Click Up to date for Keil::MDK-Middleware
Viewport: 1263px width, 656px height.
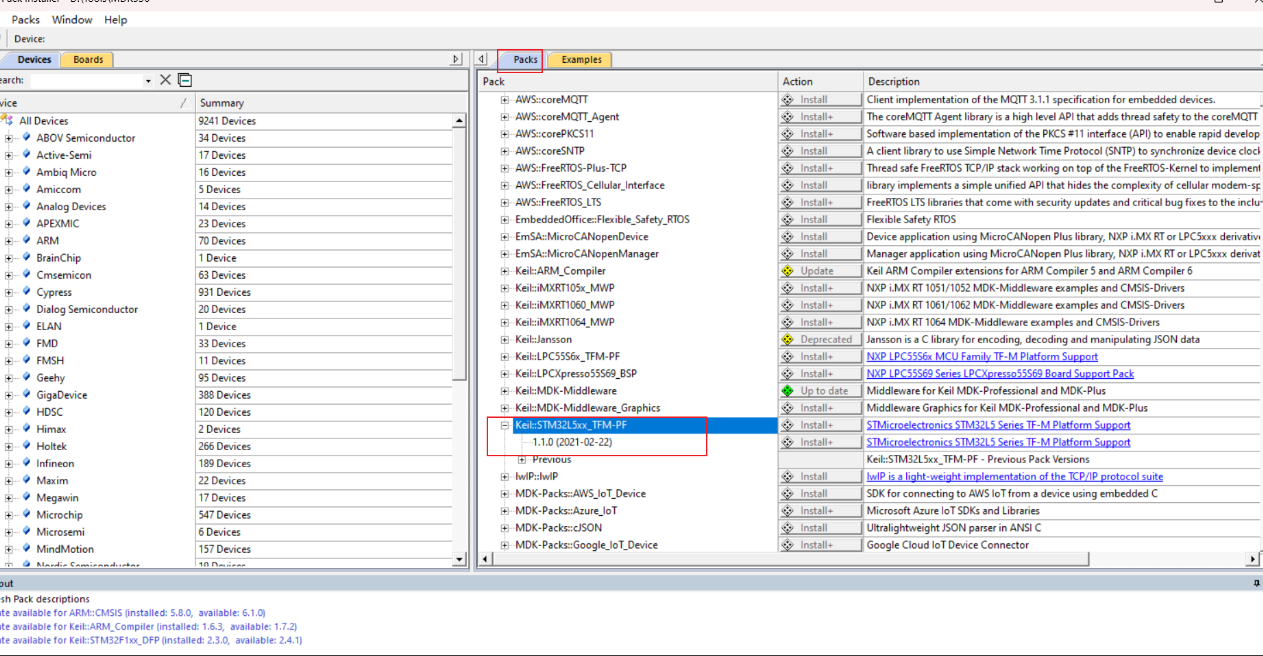[x=820, y=391]
